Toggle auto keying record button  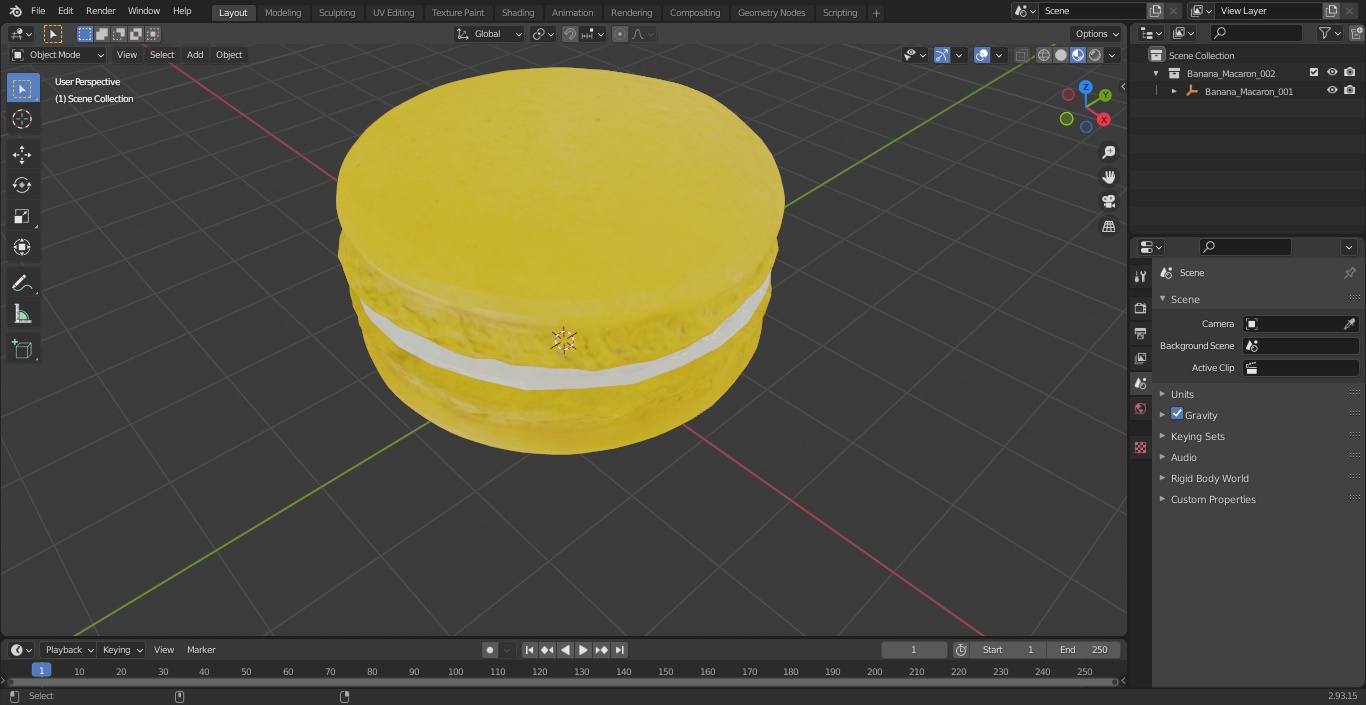tap(490, 650)
